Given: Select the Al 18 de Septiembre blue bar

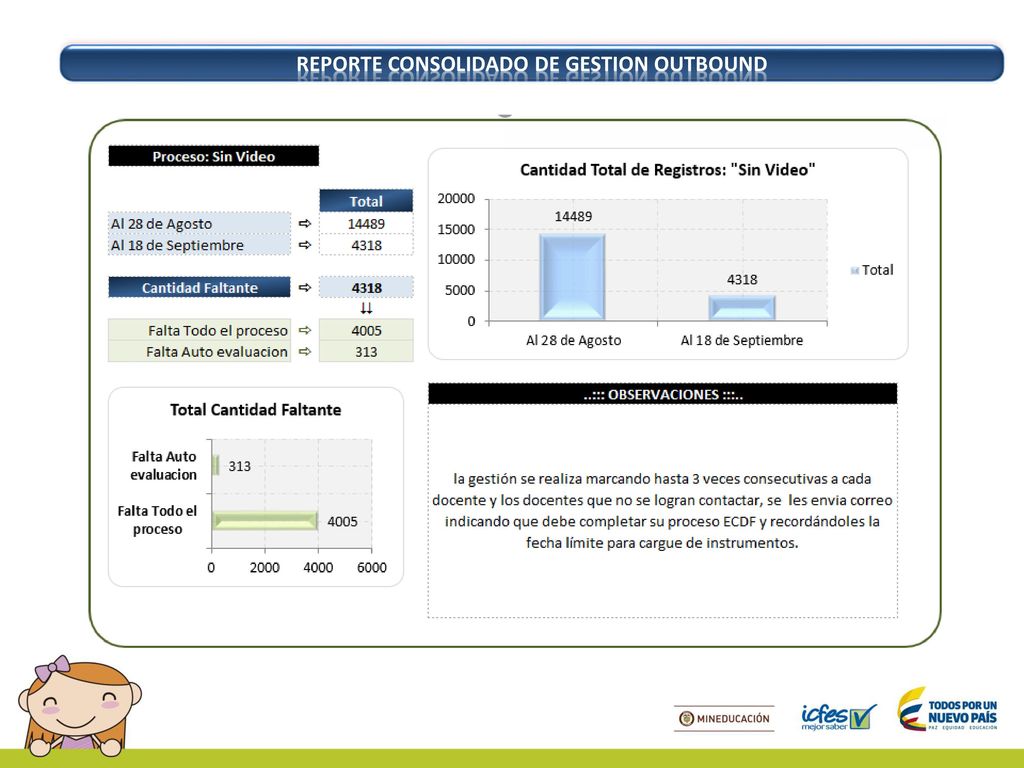Looking at the screenshot, I should 742,308.
